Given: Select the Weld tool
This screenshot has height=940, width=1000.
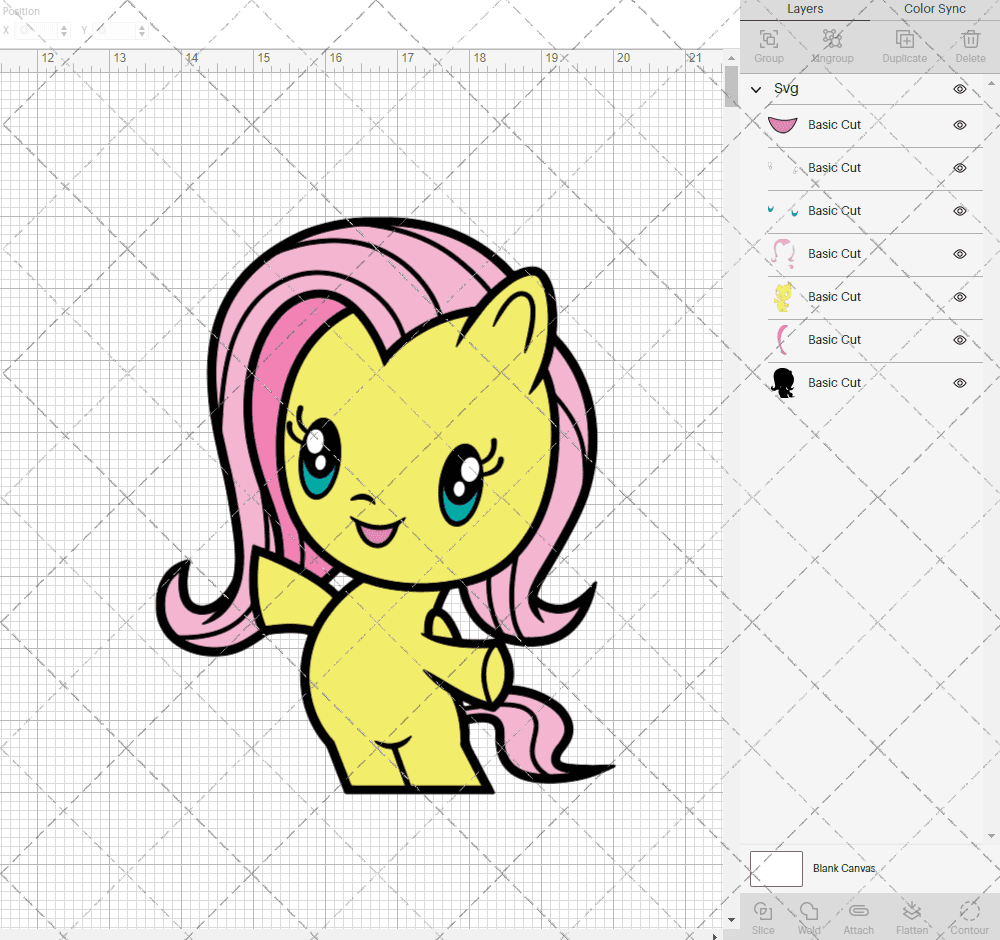Looking at the screenshot, I should coord(809,911).
